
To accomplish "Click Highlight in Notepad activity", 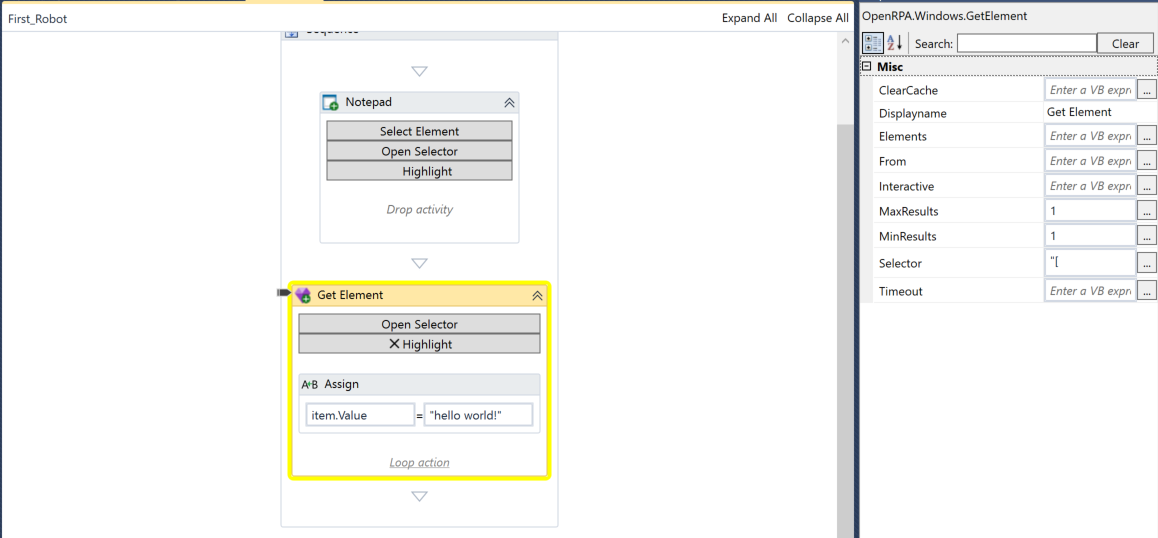I will [419, 171].
